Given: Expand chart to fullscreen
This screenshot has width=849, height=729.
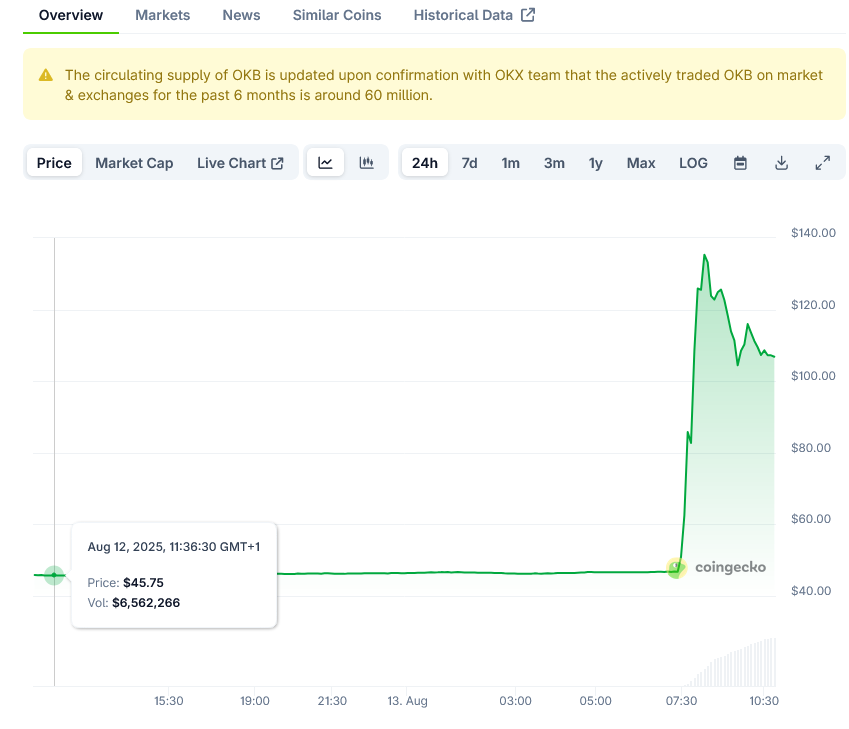Looking at the screenshot, I should pos(822,162).
